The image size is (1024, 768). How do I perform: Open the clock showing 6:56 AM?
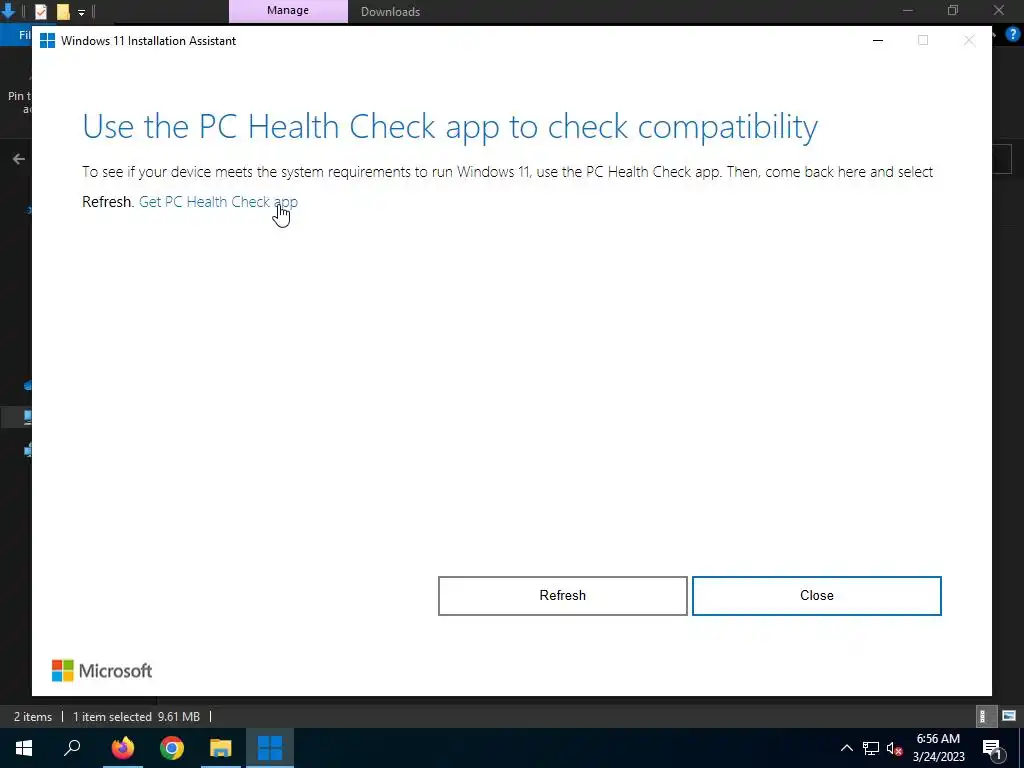click(938, 748)
